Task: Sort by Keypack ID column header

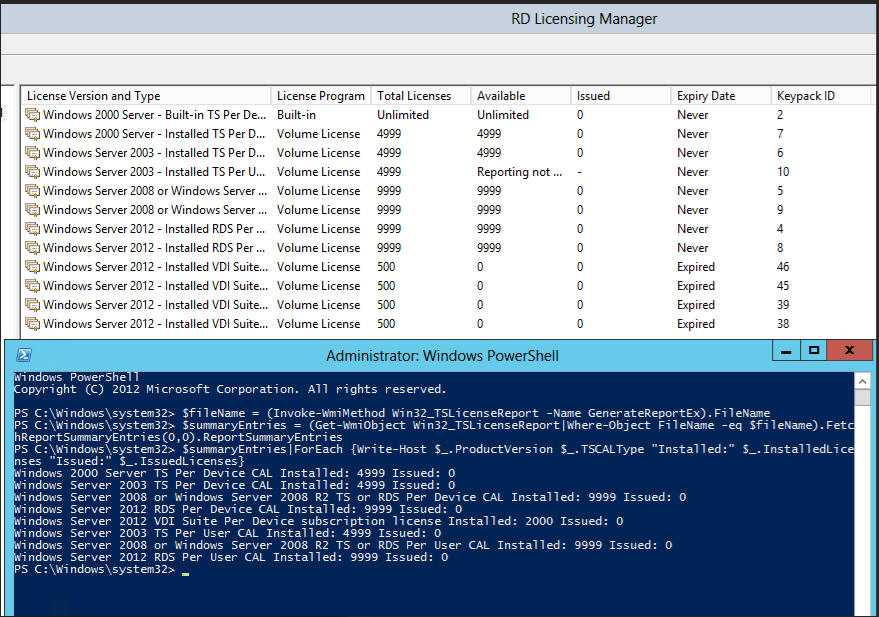Action: tap(820, 96)
